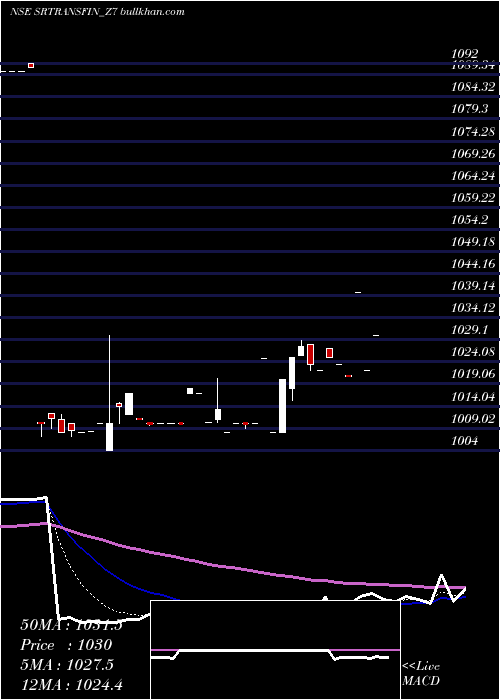Screen dimensions: 500x700
Task: Click the 1029.1 price axis label
Action: [x=469, y=329]
